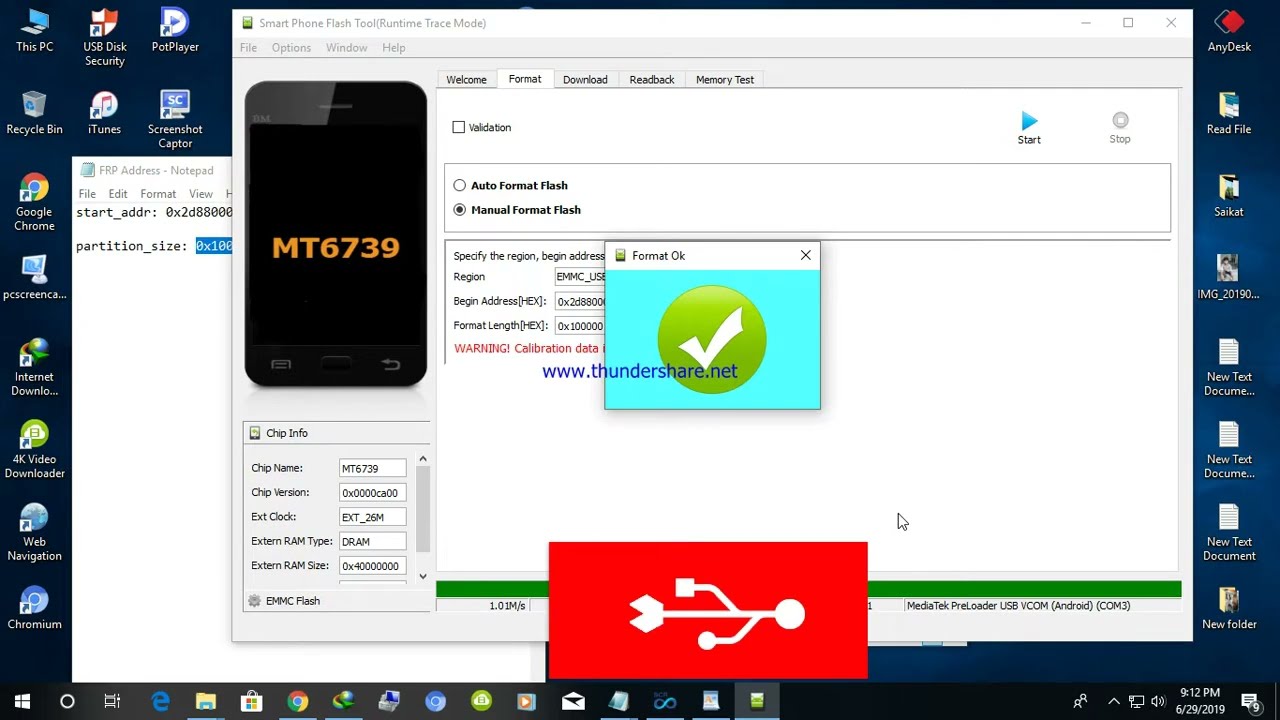
Task: Click Ext Clock field EXT_26M
Action: (372, 517)
